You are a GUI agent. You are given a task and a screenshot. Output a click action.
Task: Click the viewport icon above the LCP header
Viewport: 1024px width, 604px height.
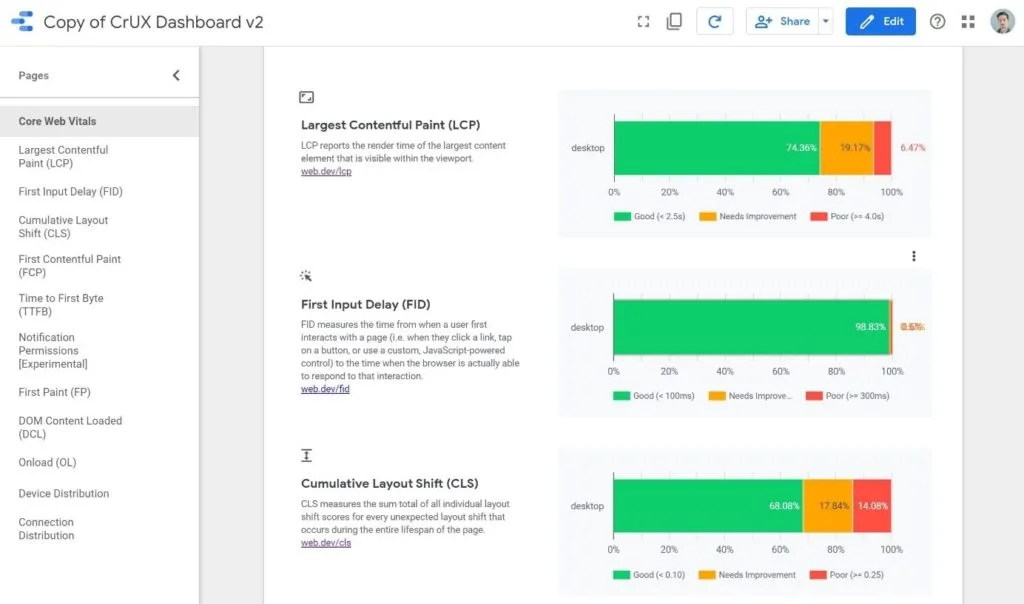coord(305,97)
